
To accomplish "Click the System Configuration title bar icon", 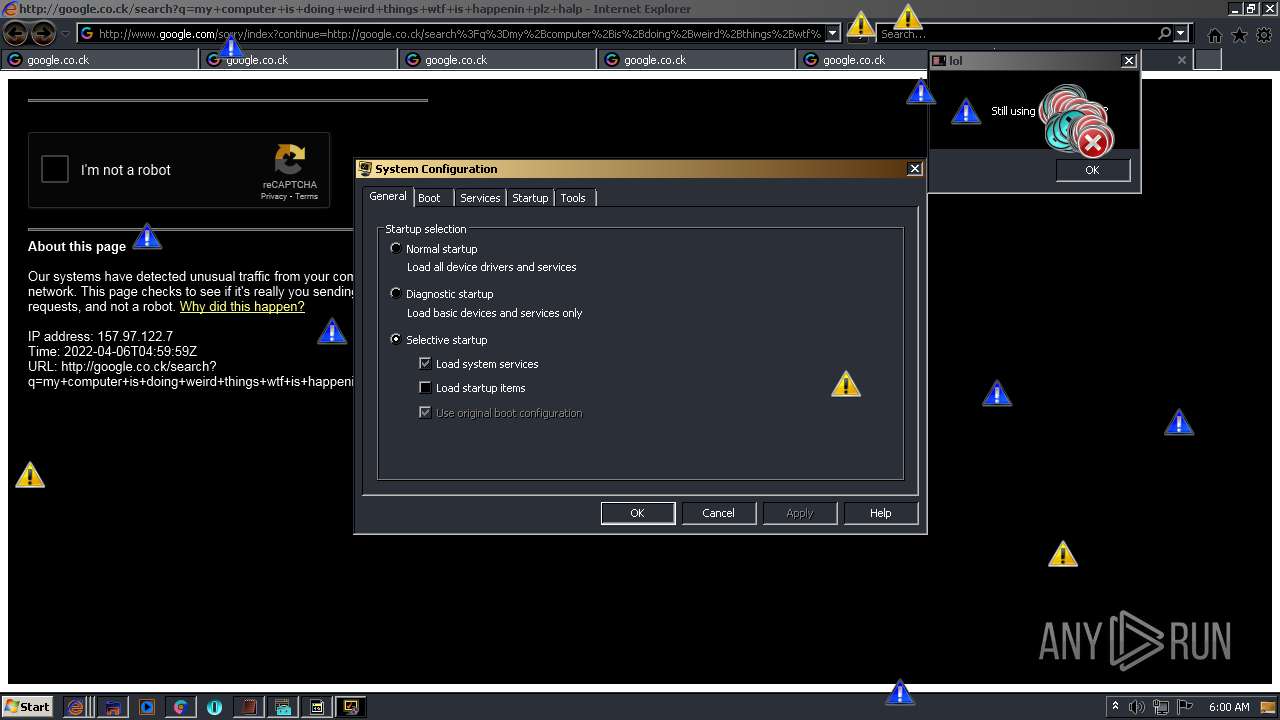I will 366,169.
